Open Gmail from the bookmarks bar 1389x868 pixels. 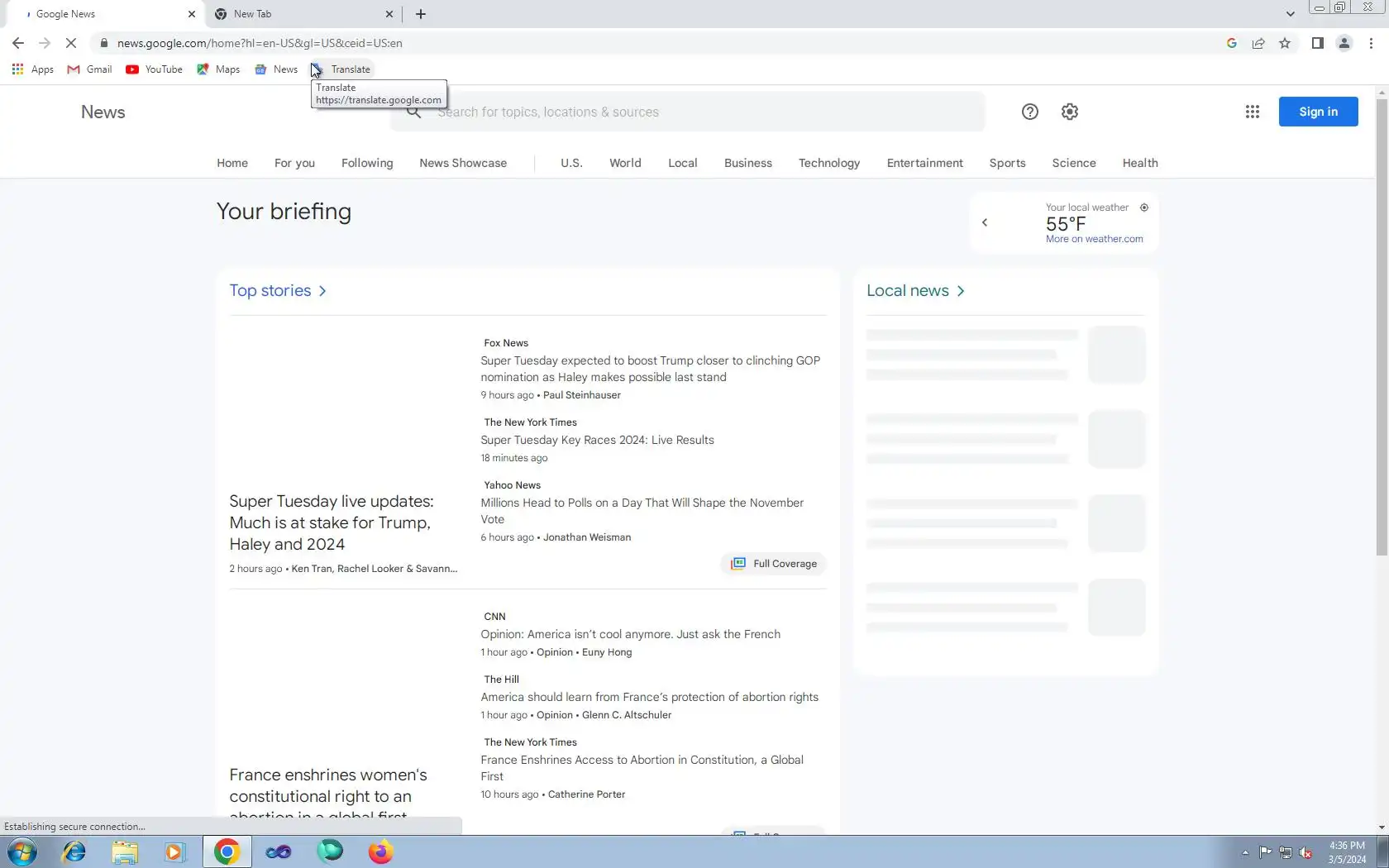[x=89, y=69]
